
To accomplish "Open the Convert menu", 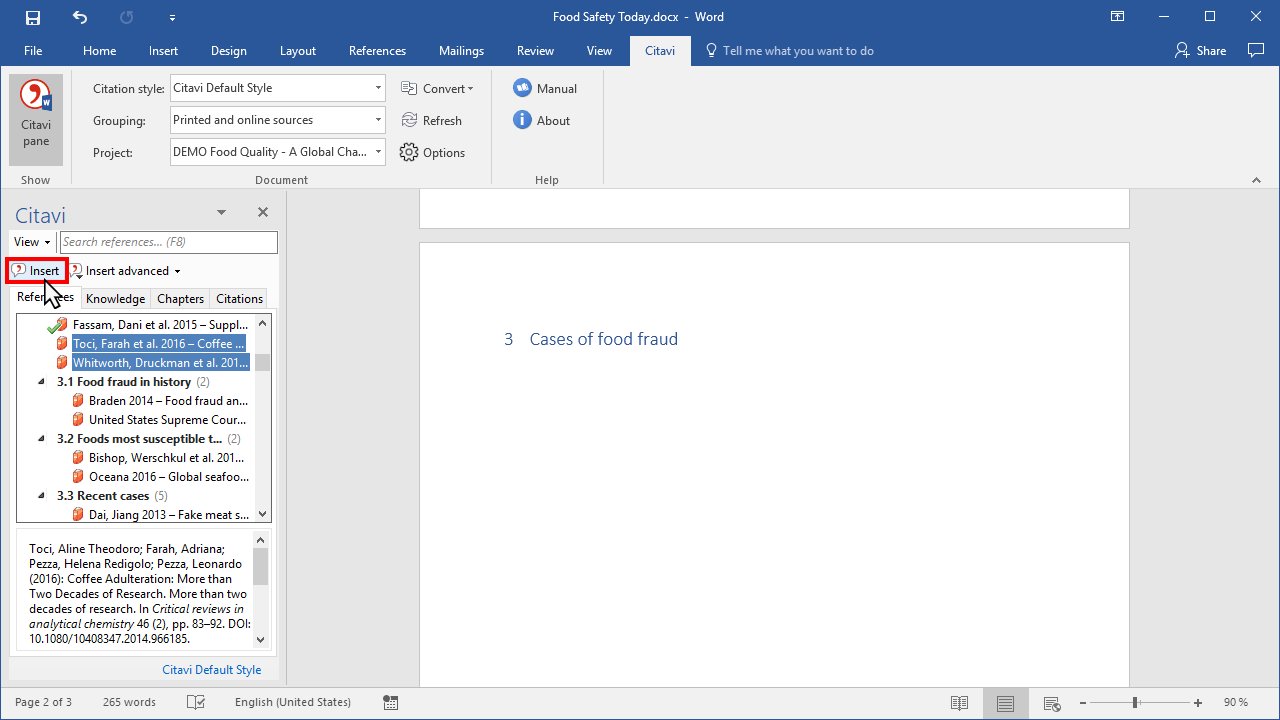I will [x=437, y=88].
